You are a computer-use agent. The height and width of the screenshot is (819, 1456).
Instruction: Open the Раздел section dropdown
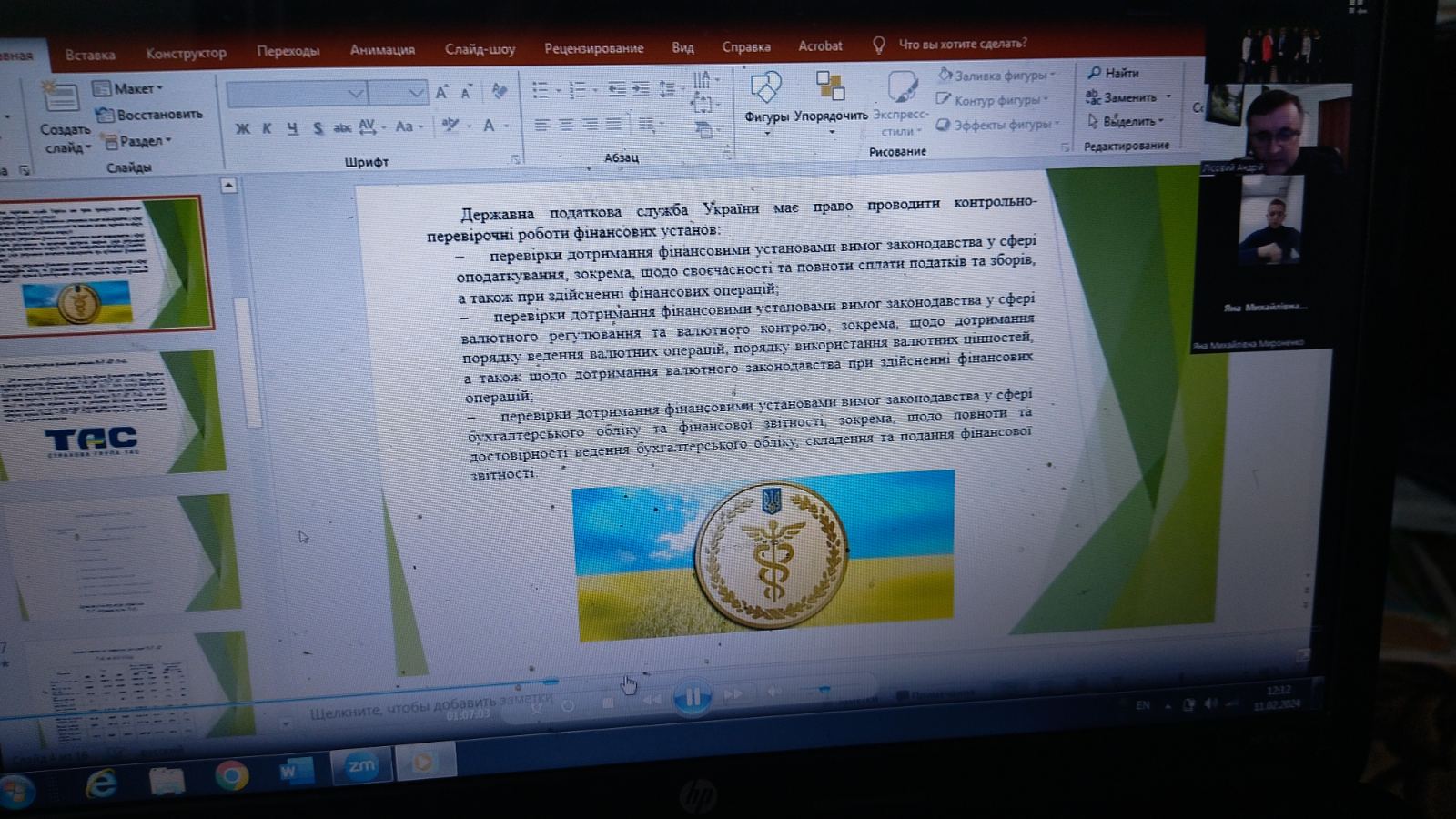(x=136, y=141)
